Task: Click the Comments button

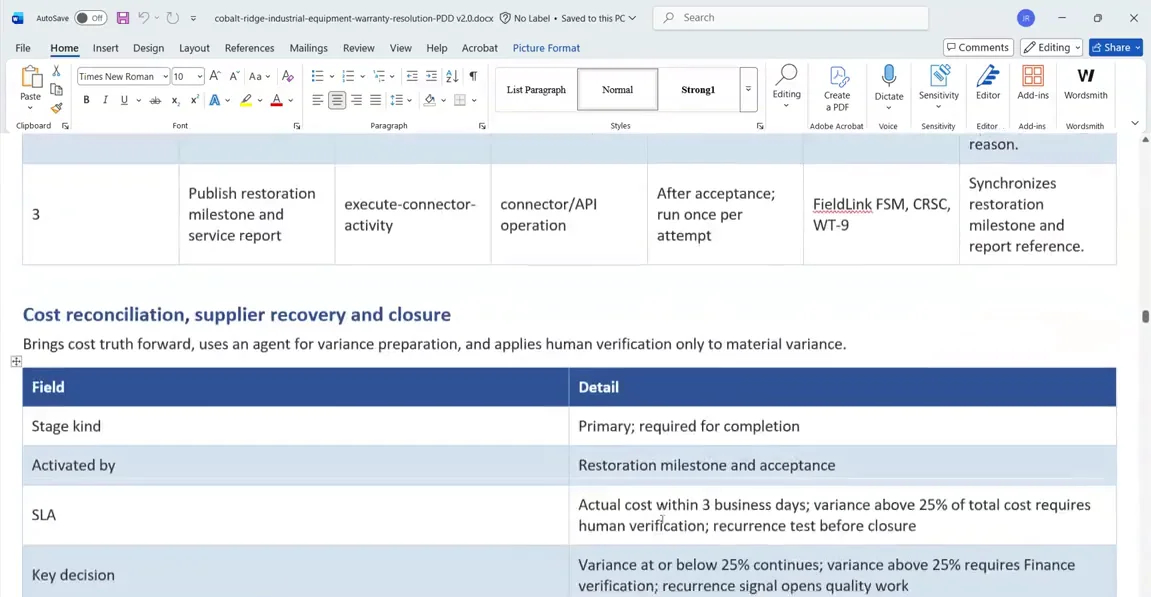Action: tap(978, 48)
